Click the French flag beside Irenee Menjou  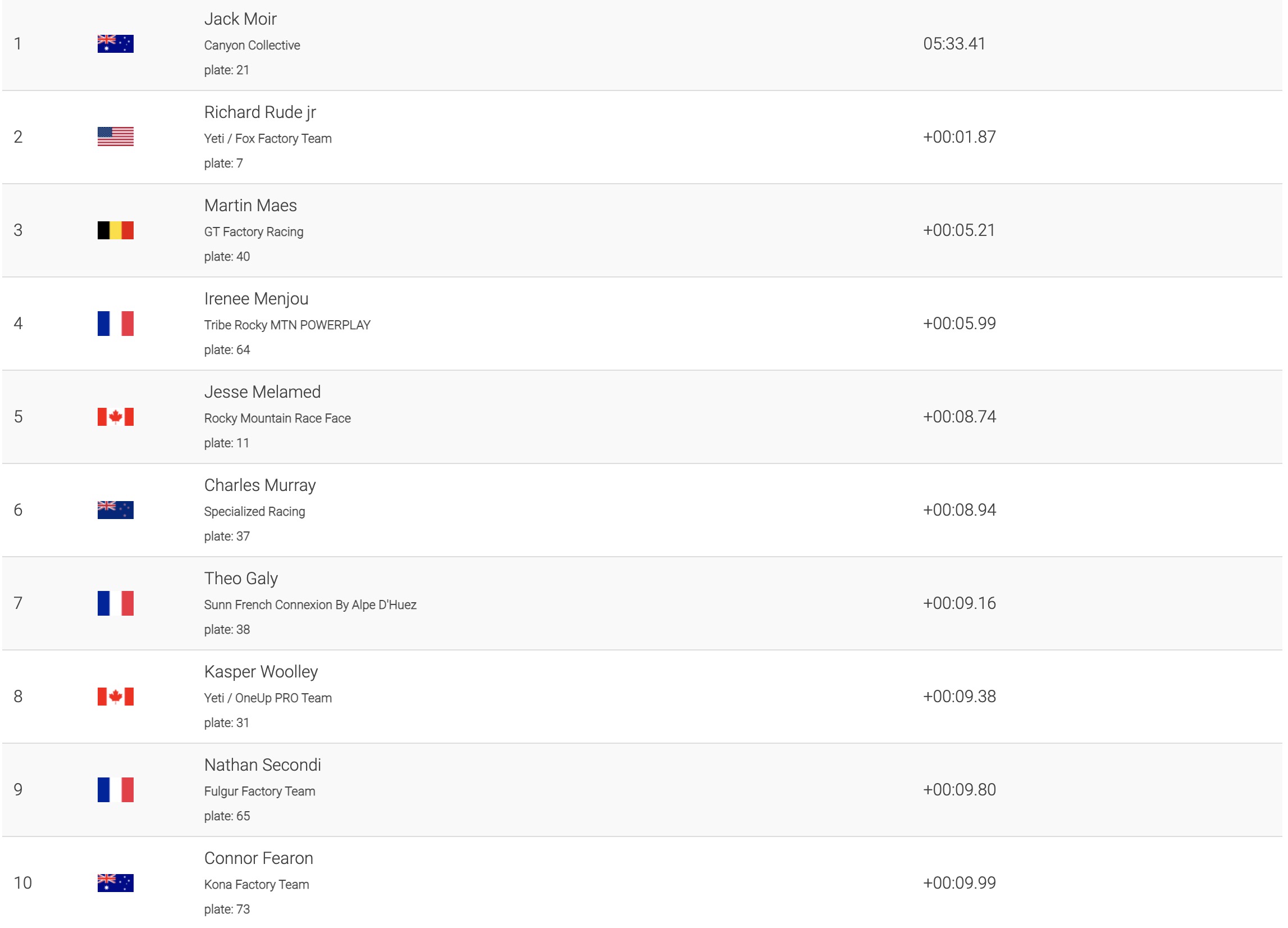click(115, 324)
